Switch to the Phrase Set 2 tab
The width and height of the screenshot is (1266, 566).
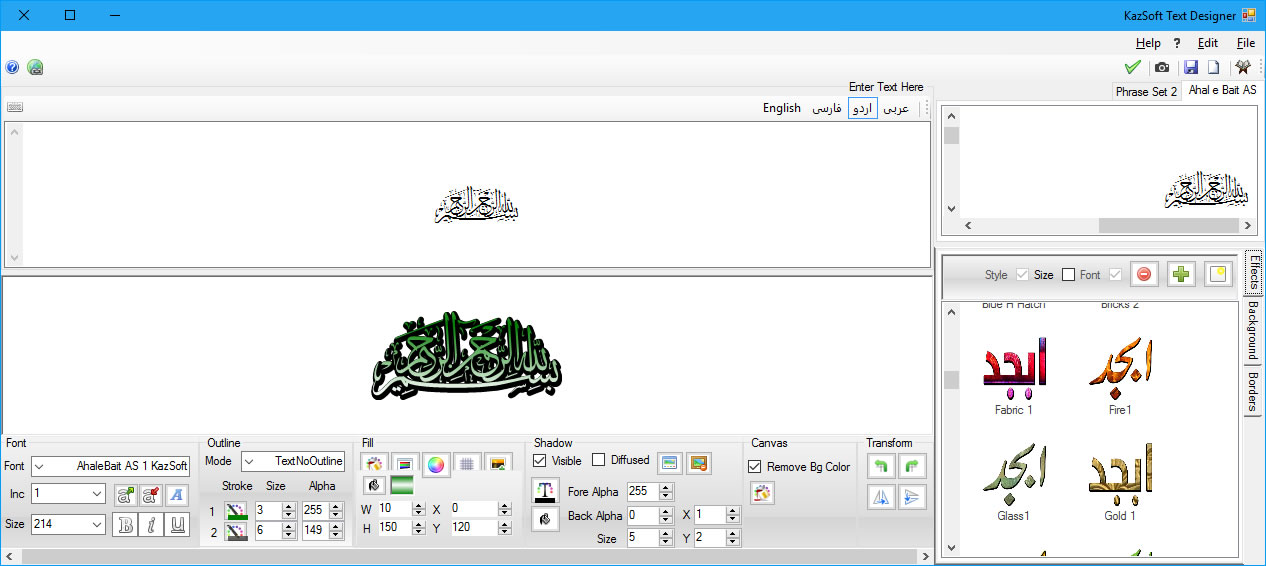point(1146,92)
